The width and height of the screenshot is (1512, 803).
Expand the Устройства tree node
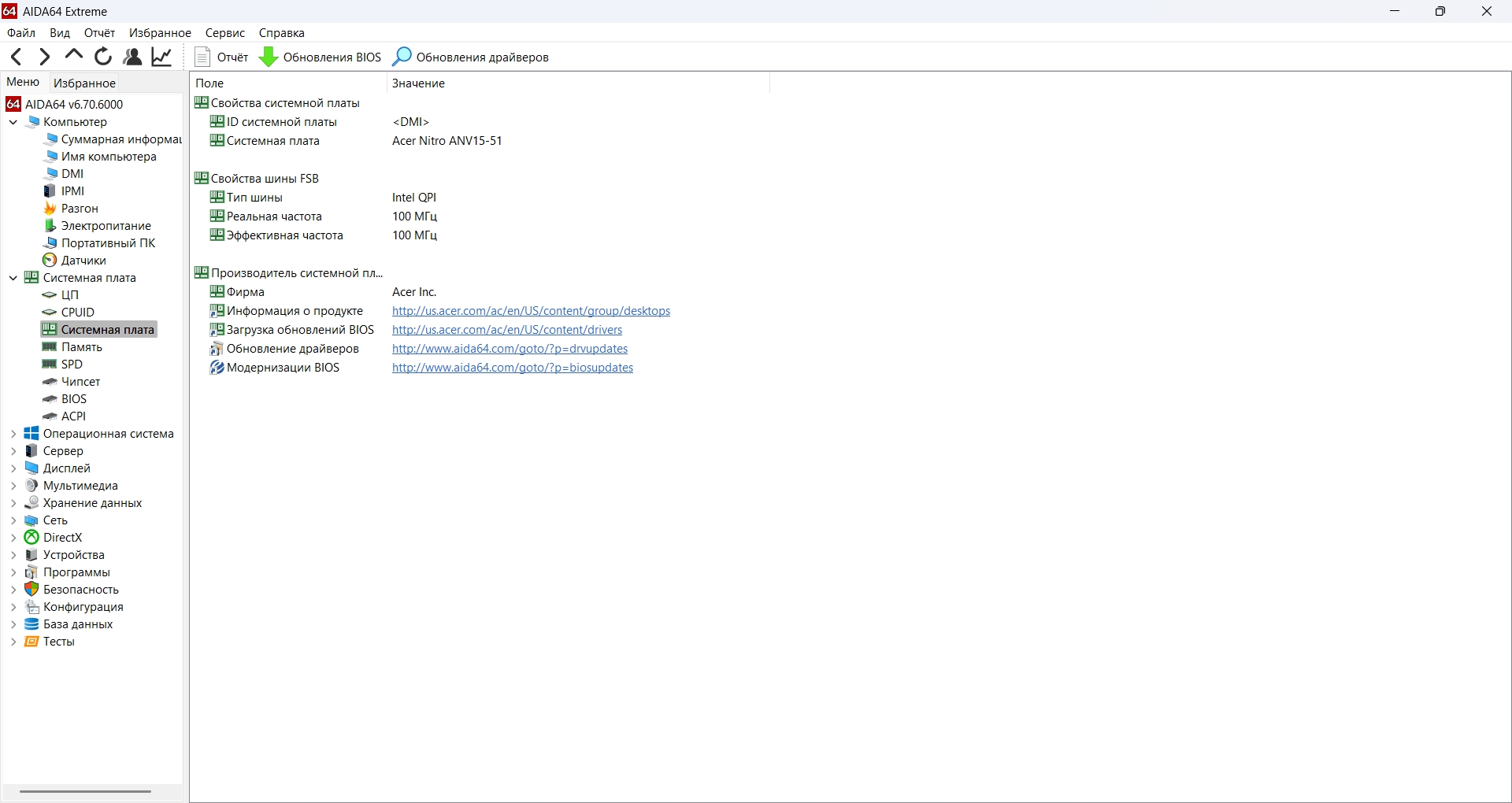pyautogui.click(x=13, y=555)
